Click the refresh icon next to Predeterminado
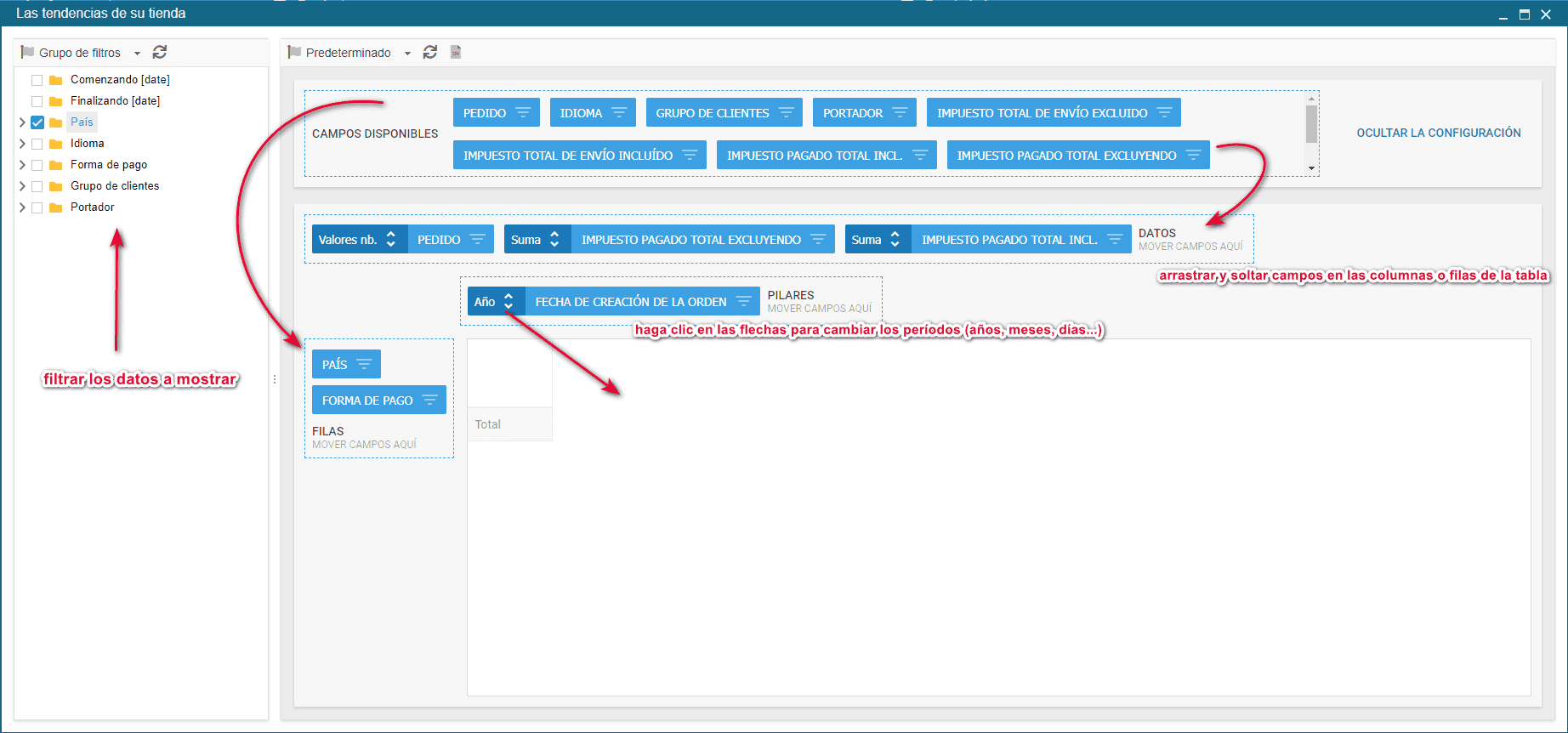The width and height of the screenshot is (1568, 733). coord(430,53)
